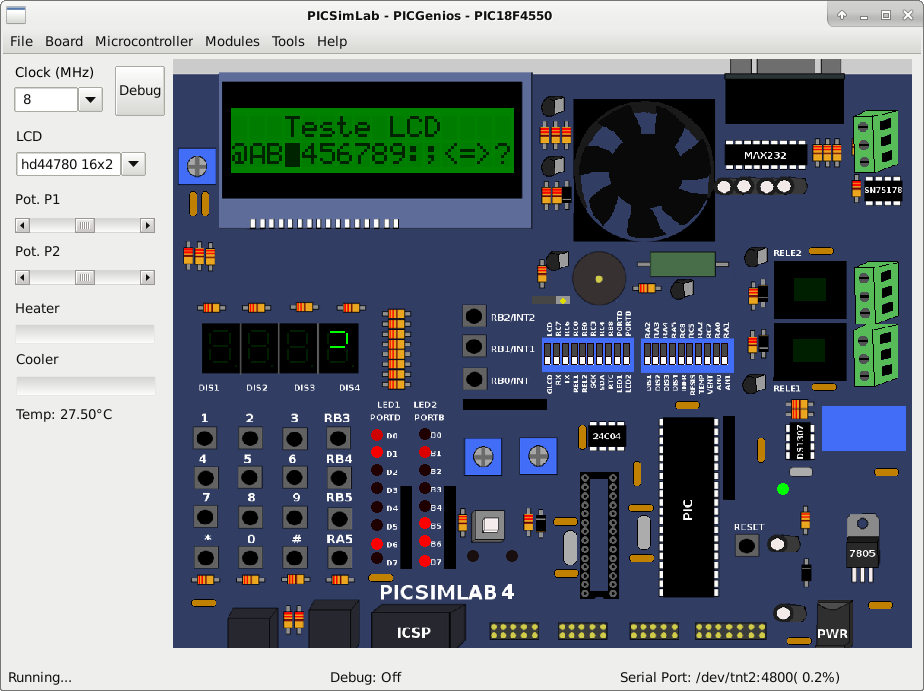Open the Help menu
This screenshot has width=924, height=691.
[x=332, y=41]
